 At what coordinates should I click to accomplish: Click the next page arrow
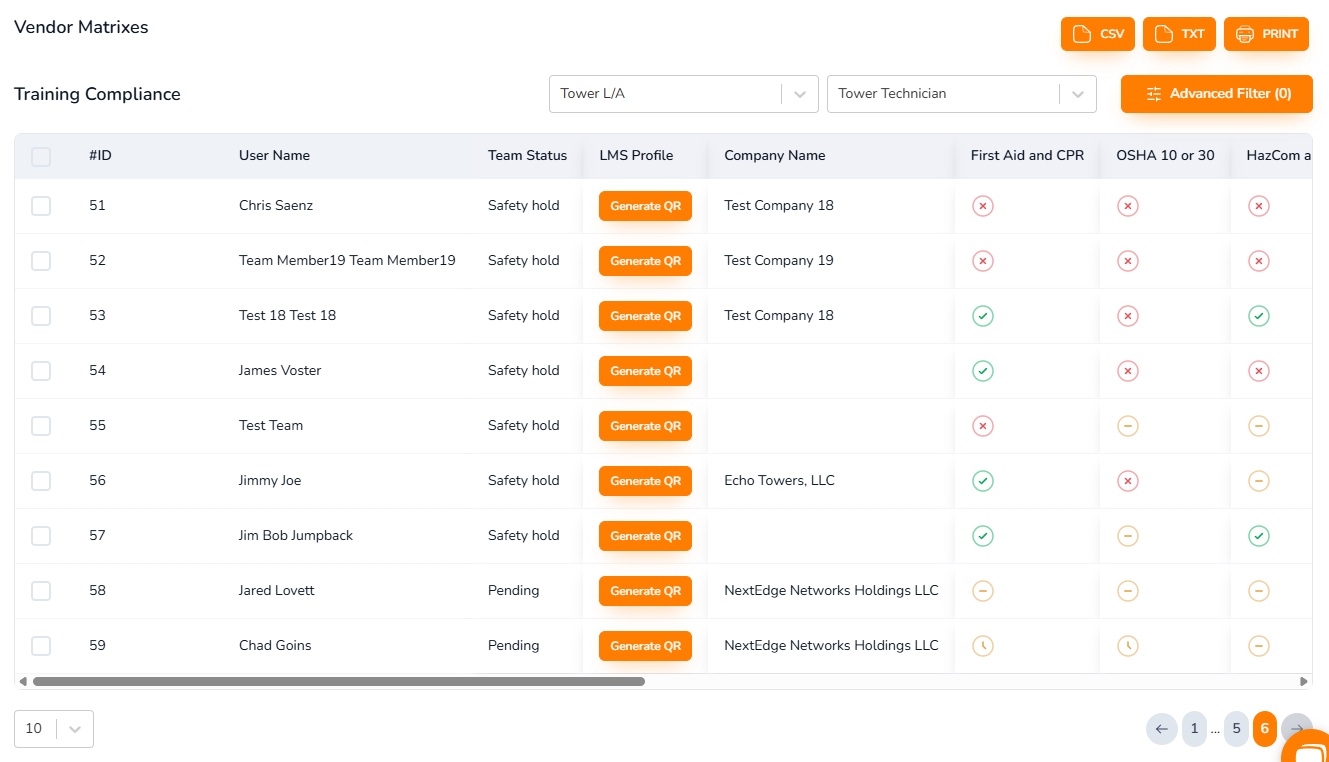pyautogui.click(x=1297, y=729)
